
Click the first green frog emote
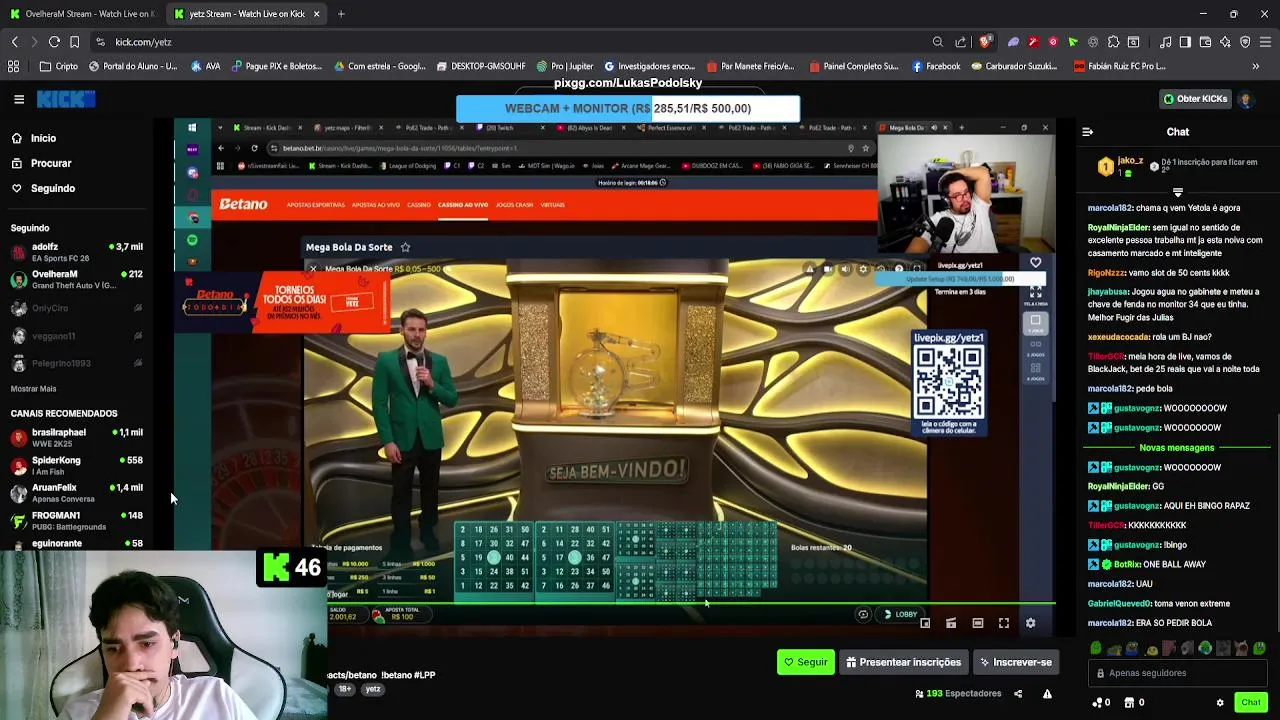[1095, 648]
